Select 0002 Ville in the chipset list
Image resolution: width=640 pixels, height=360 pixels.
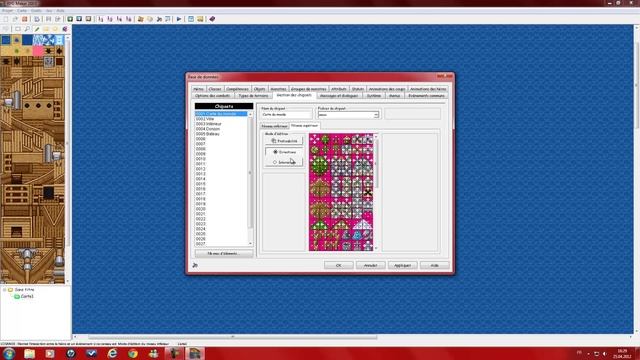(221, 119)
